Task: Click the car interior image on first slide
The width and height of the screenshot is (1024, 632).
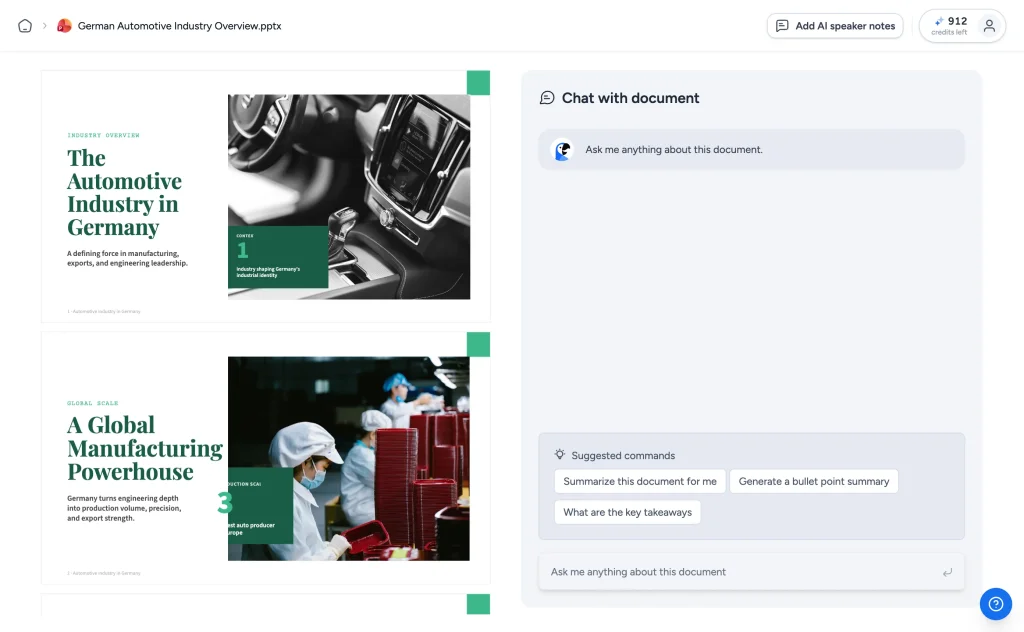Action: click(x=349, y=197)
